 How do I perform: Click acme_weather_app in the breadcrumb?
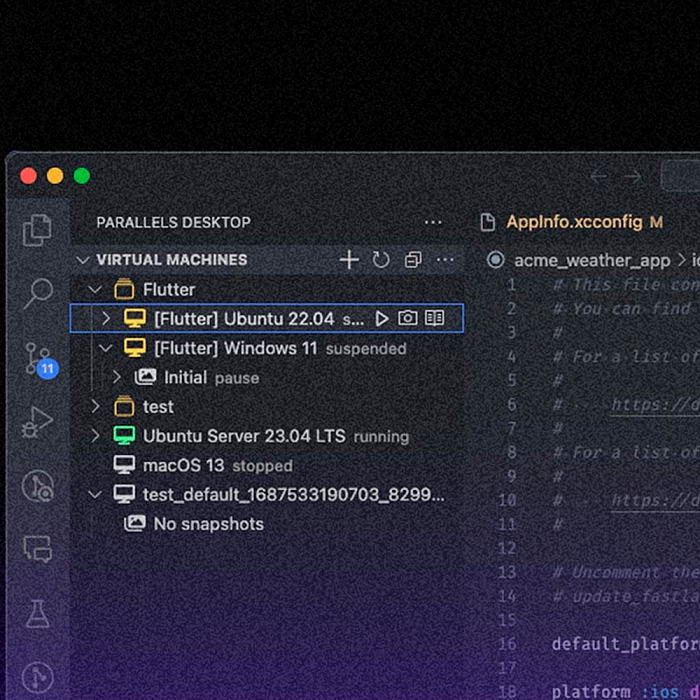(591, 260)
